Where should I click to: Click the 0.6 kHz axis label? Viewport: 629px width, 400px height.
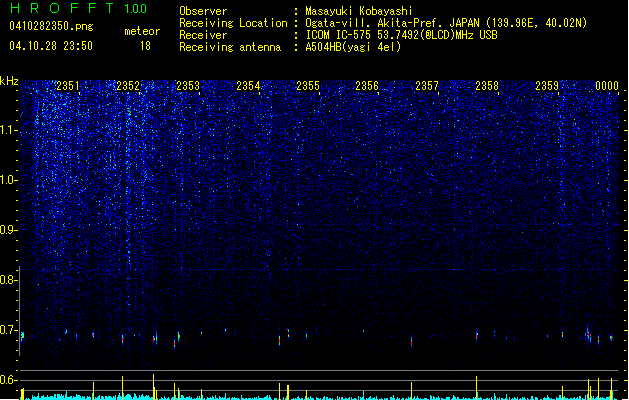click(8, 380)
